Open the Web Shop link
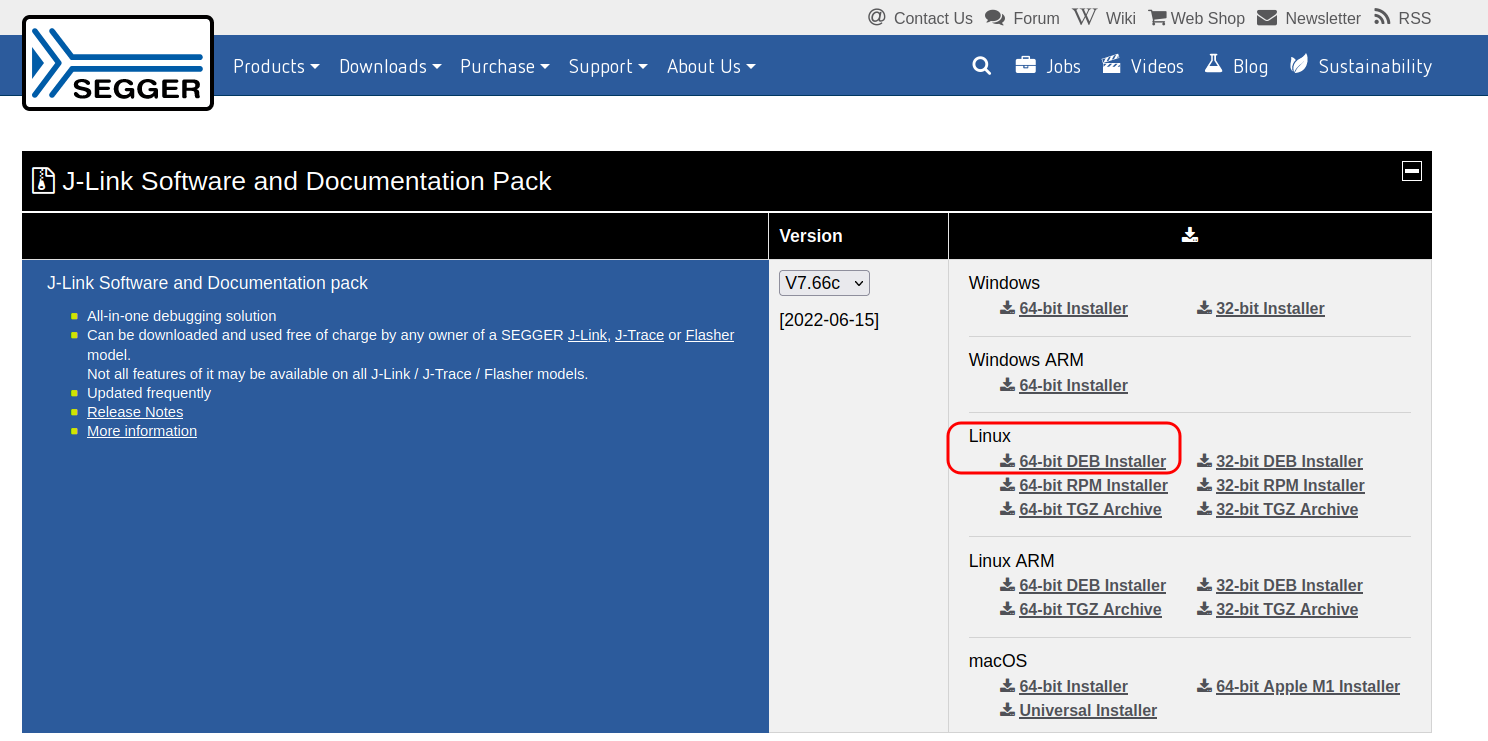 coord(1208,18)
